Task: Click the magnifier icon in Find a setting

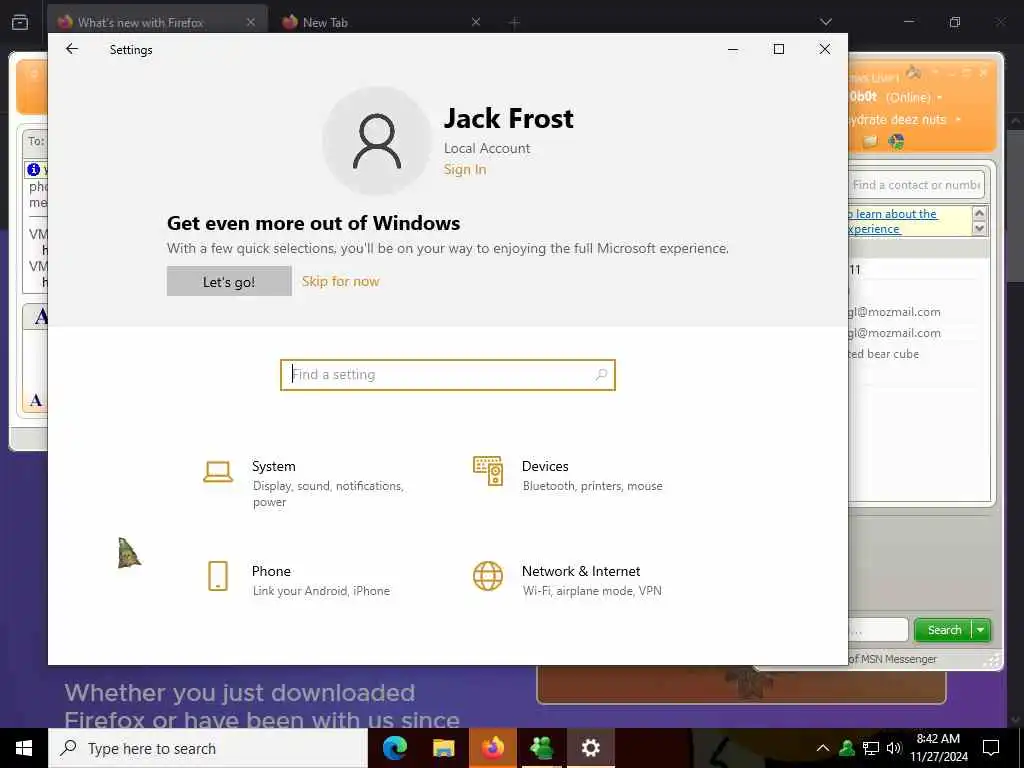Action: click(601, 375)
